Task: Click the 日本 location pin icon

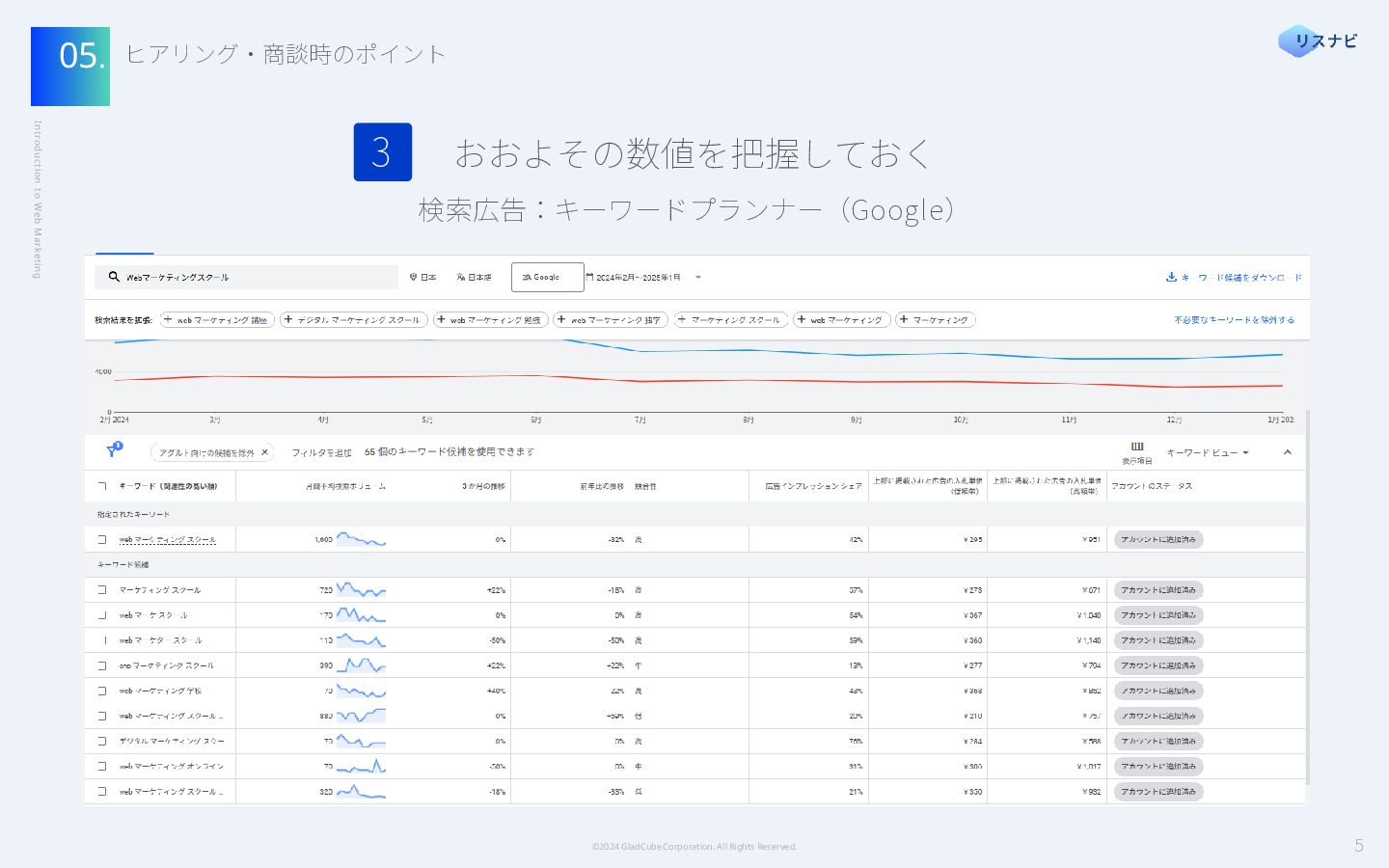Action: [413, 277]
